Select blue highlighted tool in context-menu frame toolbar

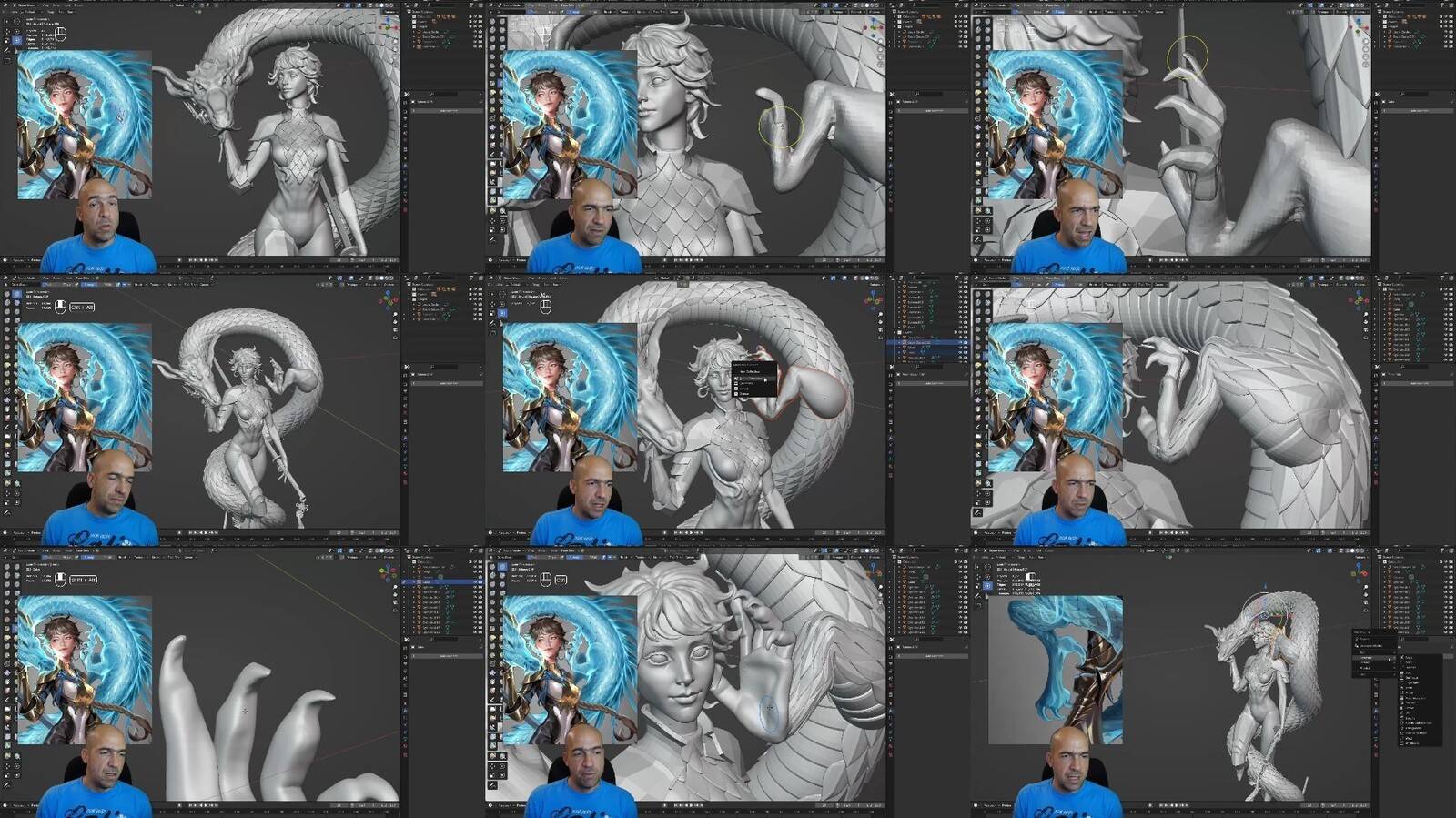[502, 313]
